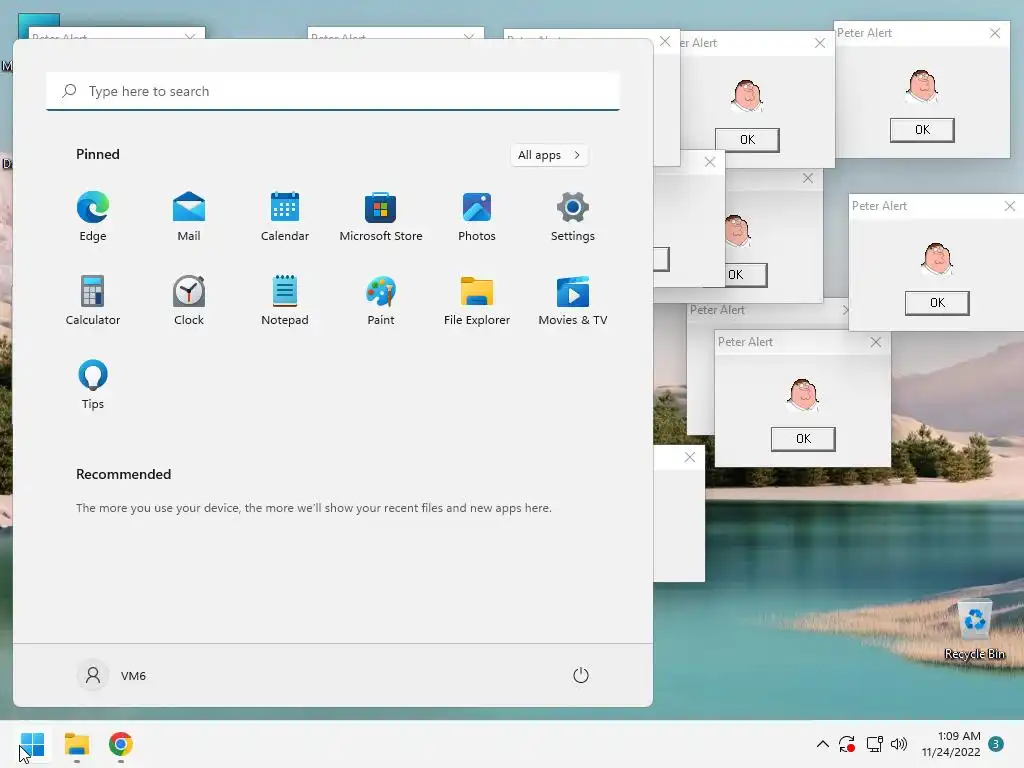This screenshot has height=768, width=1024.
Task: Open the notification badge showing 3
Action: tap(996, 744)
